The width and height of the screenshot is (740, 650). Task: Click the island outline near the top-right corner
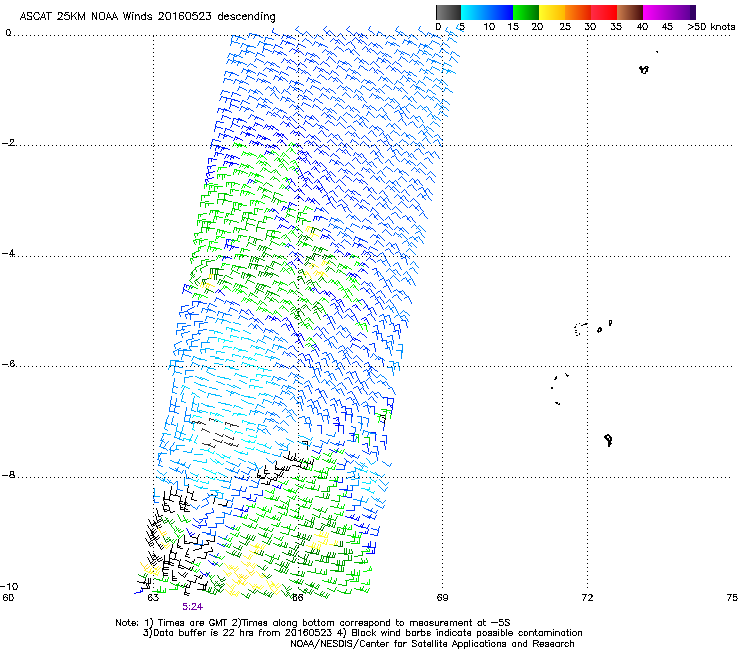click(644, 69)
